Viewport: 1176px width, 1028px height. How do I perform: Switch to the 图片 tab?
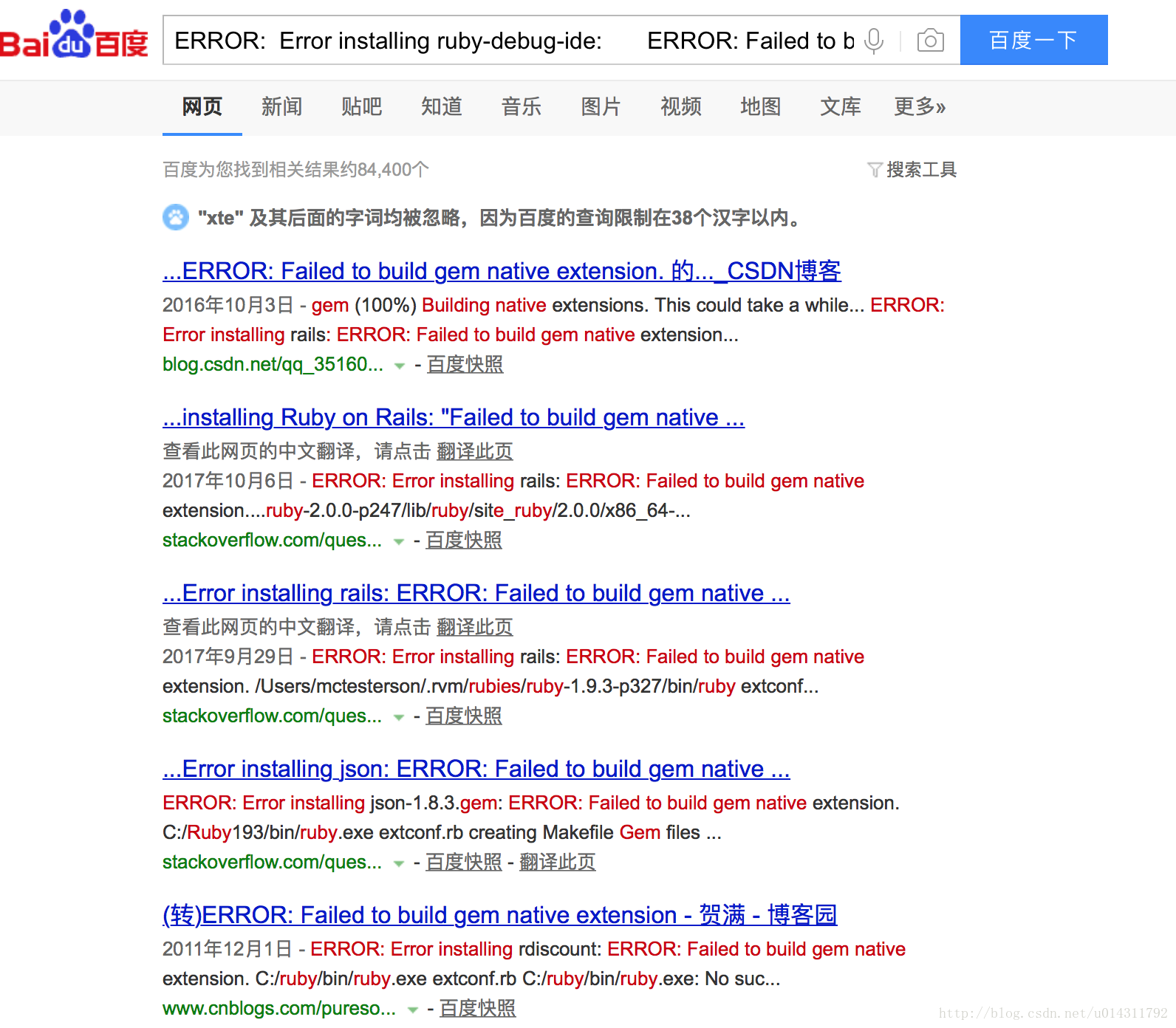point(601,106)
